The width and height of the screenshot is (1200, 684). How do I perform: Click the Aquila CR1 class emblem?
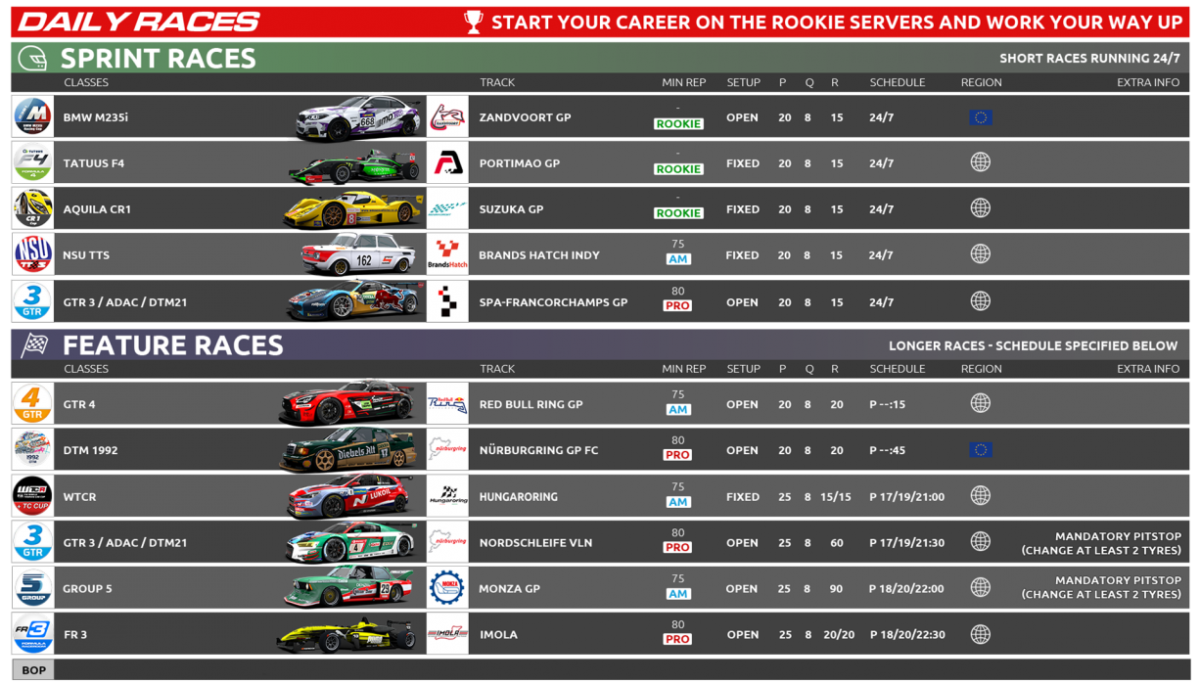[x=32, y=209]
